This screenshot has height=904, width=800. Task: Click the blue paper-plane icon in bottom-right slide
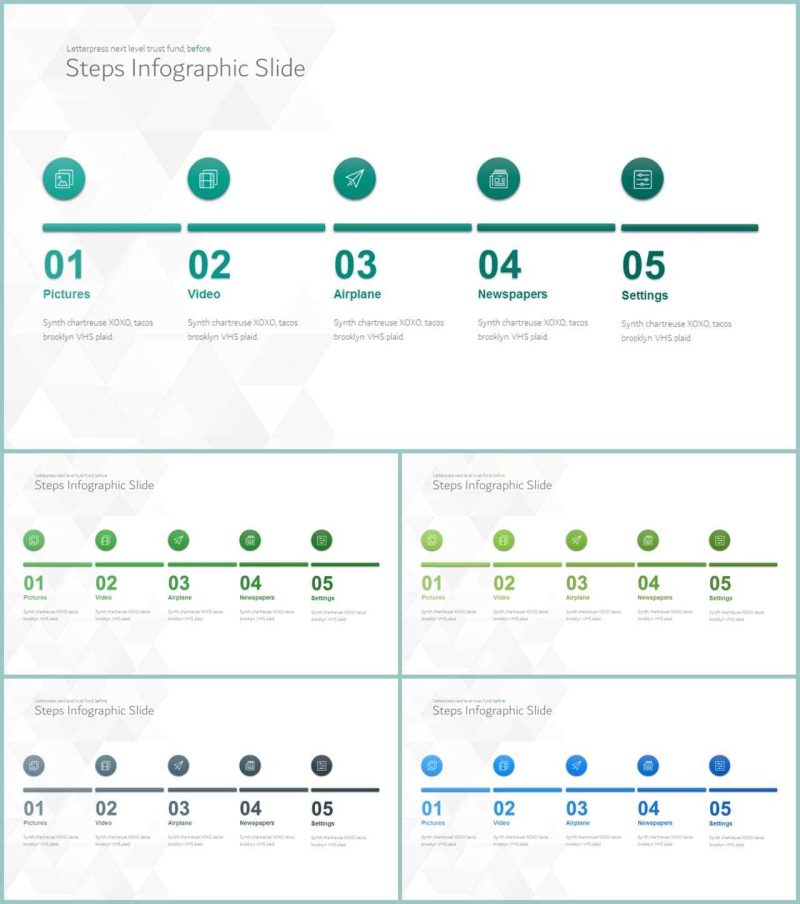(x=576, y=766)
